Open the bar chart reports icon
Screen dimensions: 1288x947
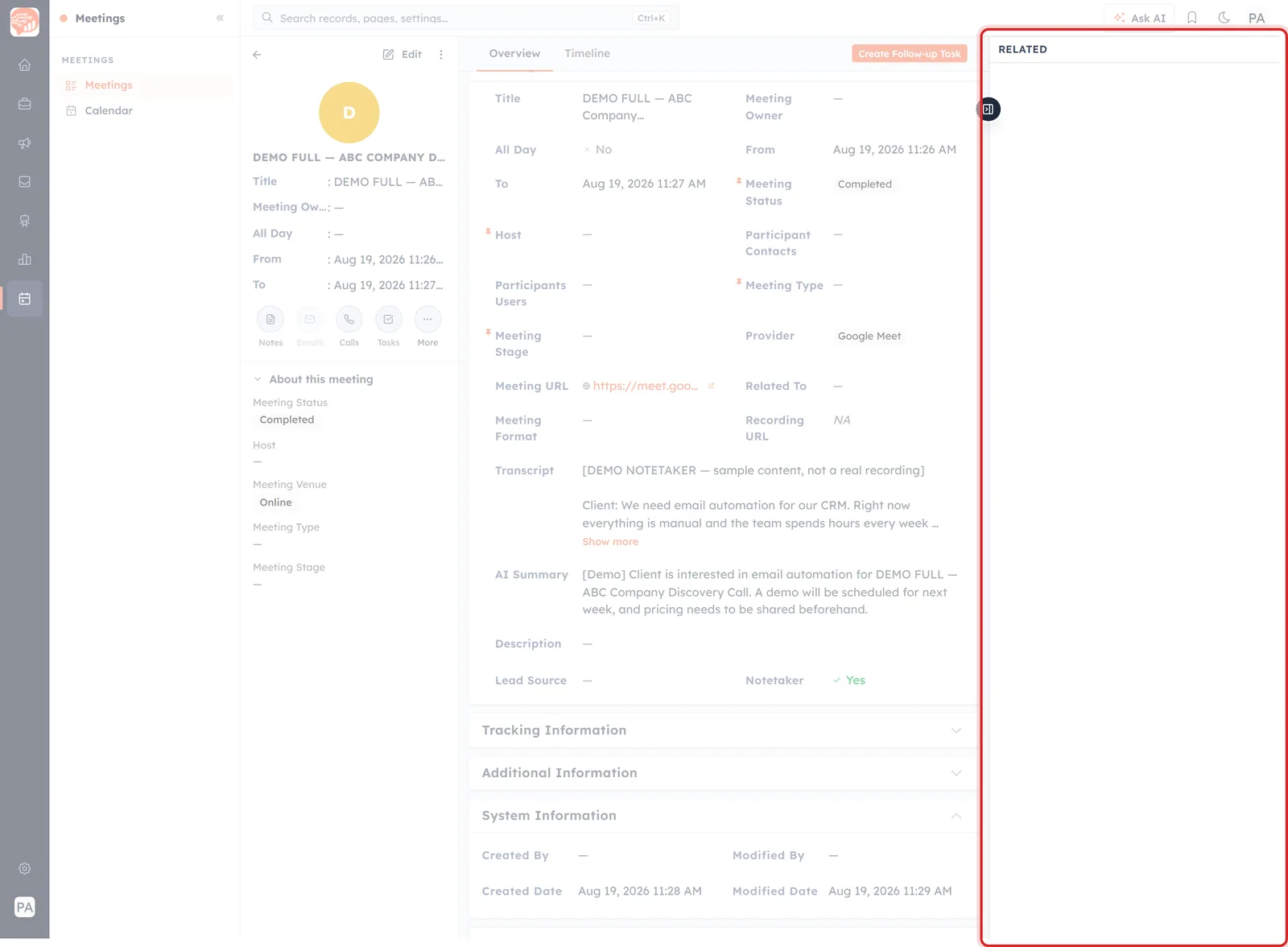click(25, 259)
